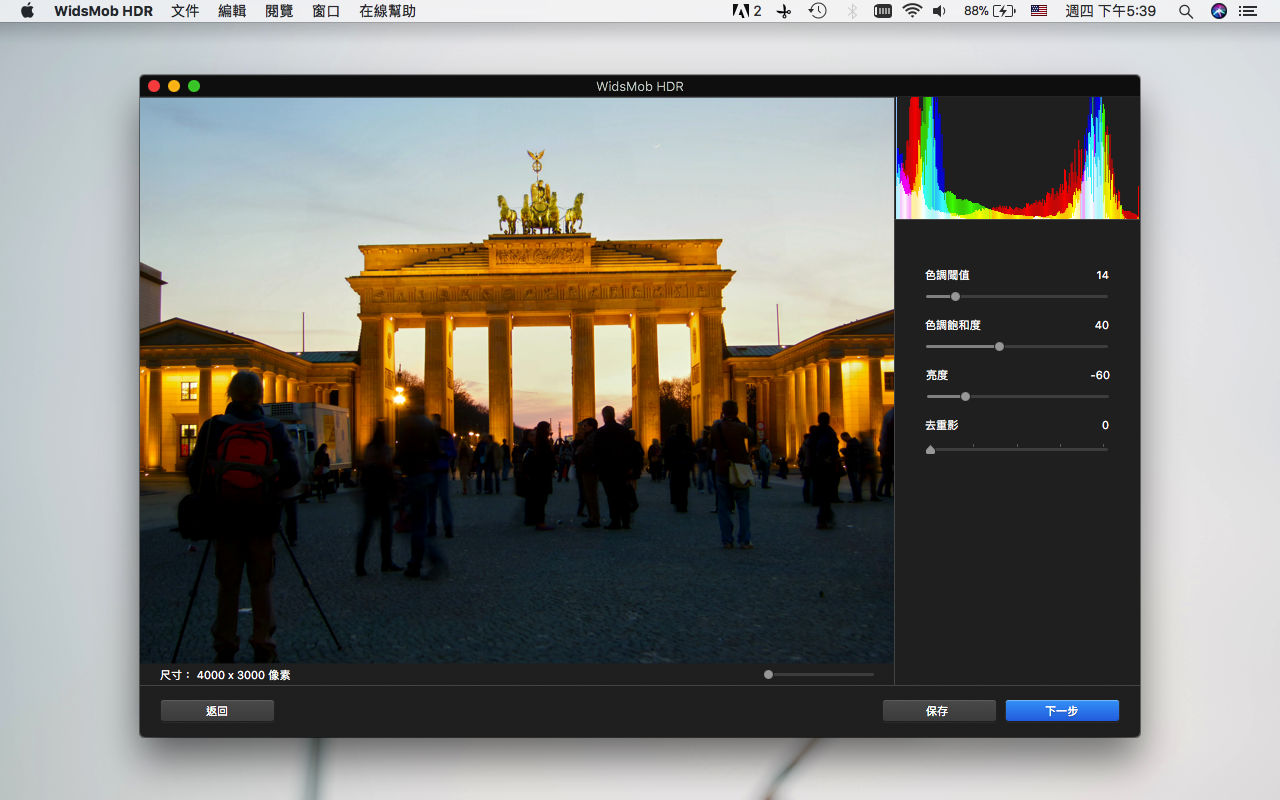The width and height of the screenshot is (1280, 800).
Task: Open the Time Machine menu bar icon
Action: [818, 11]
